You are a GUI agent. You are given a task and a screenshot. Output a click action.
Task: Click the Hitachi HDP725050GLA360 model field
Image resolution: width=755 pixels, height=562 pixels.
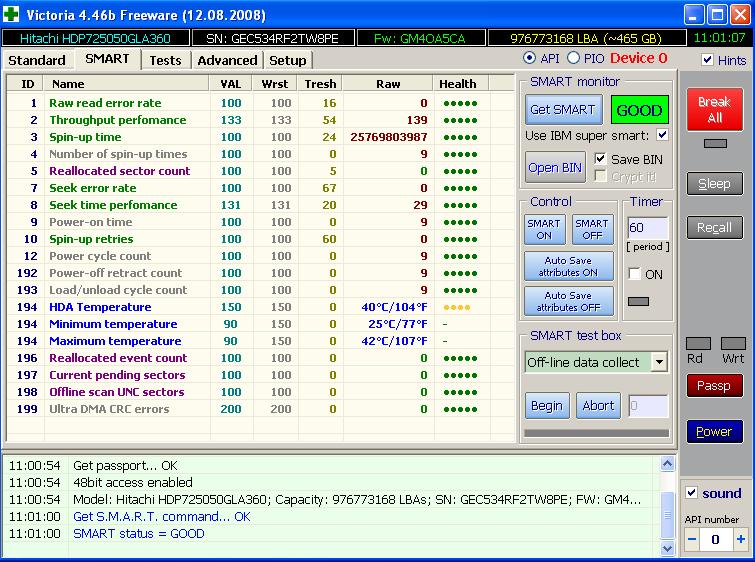point(95,38)
